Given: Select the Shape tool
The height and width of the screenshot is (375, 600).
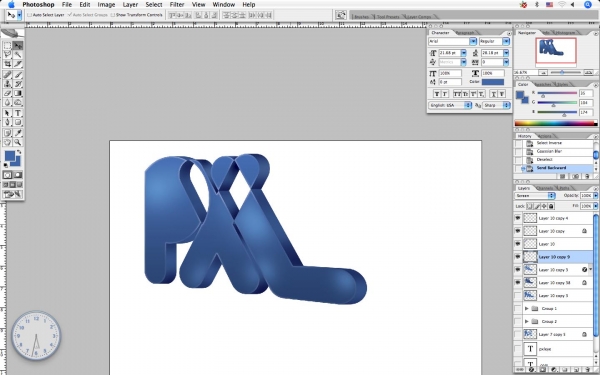Looking at the screenshot, I should pyautogui.click(x=18, y=122).
